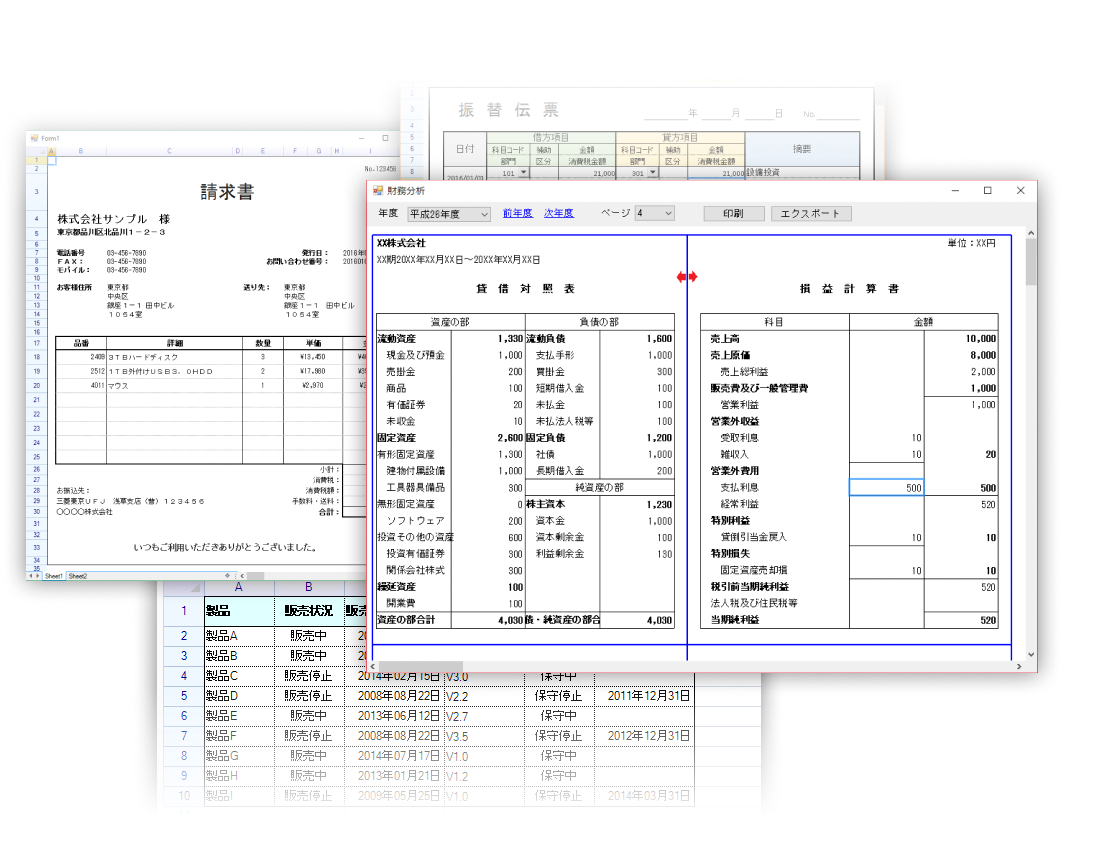
Task: Click the vertical scrollbar thumb in 財務分析
Action: pos(1029,262)
